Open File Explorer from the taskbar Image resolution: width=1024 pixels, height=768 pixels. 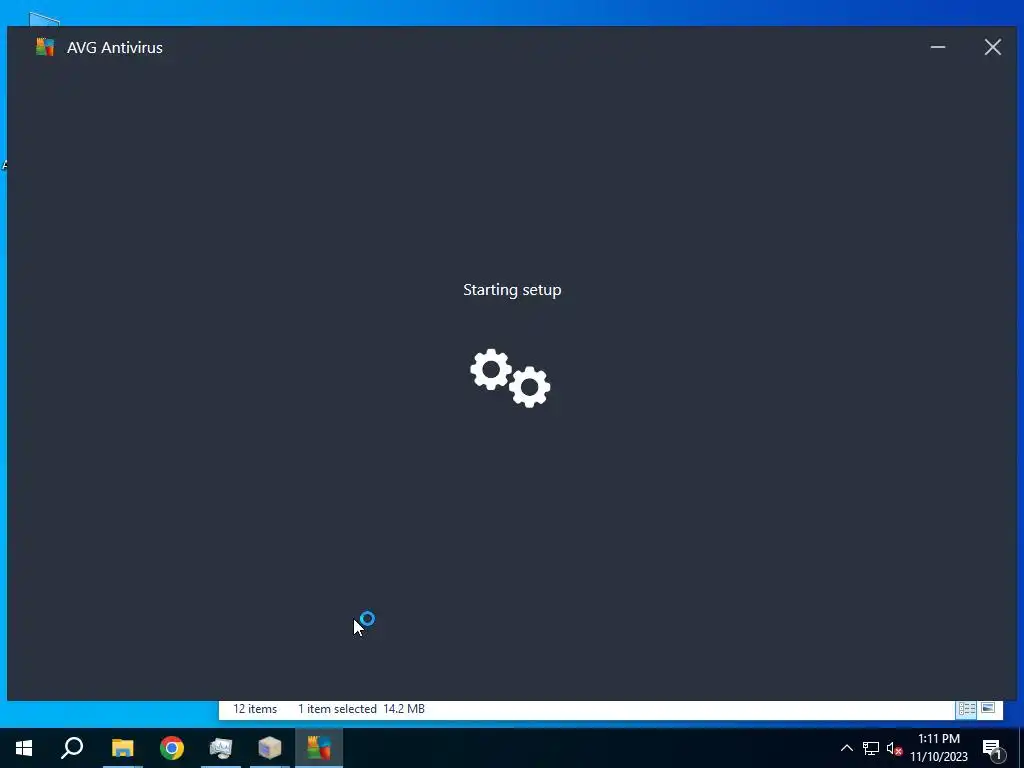pos(122,748)
